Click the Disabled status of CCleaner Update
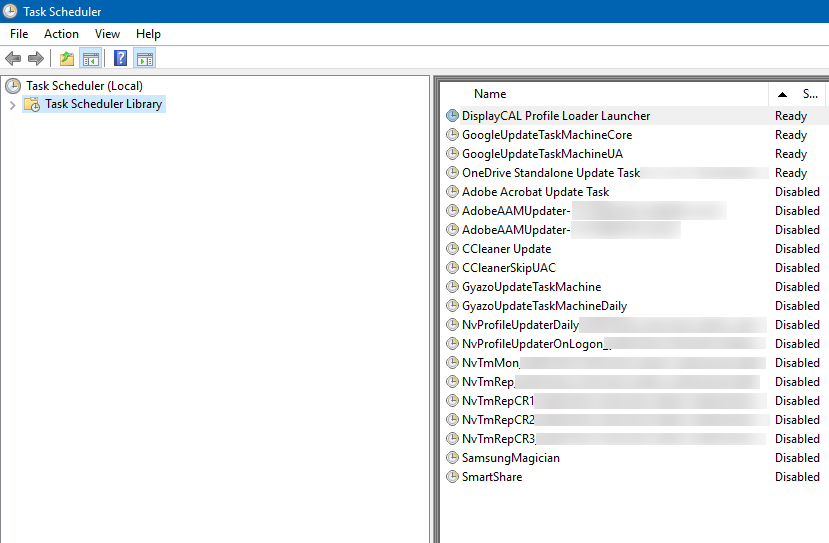The width and height of the screenshot is (829, 543). click(797, 249)
